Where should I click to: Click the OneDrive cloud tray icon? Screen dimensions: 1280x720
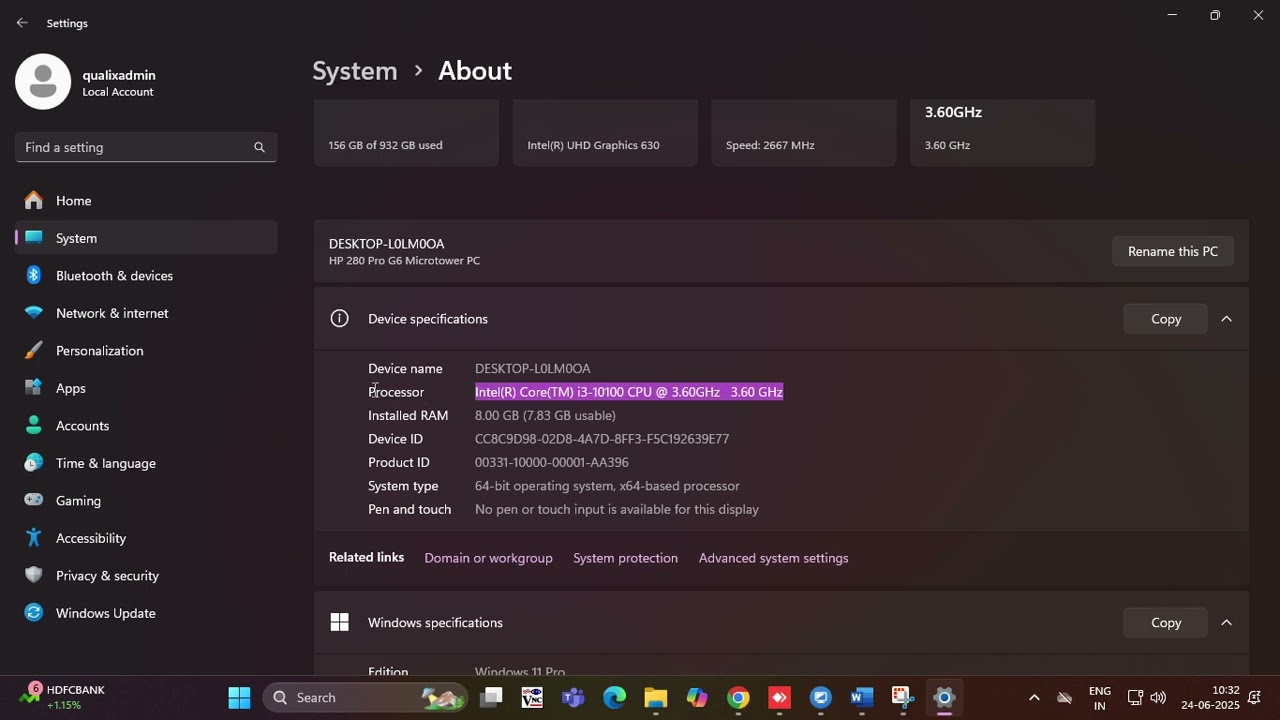(1065, 698)
